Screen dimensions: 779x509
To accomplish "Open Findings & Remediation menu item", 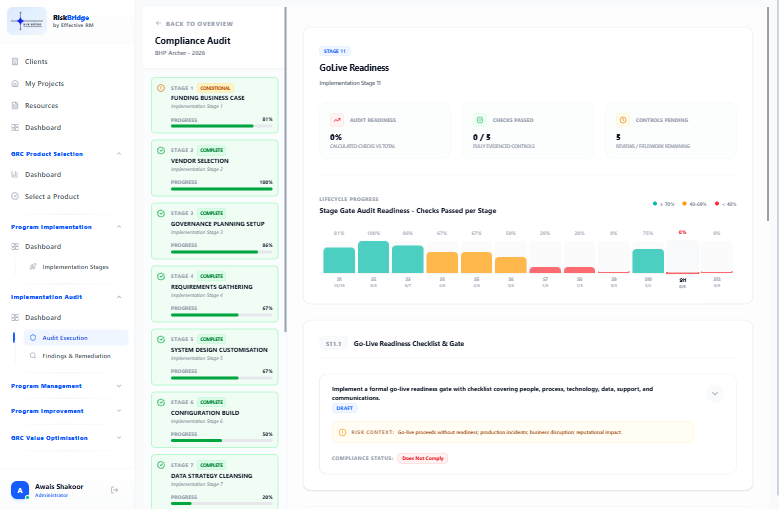I will [76, 356].
